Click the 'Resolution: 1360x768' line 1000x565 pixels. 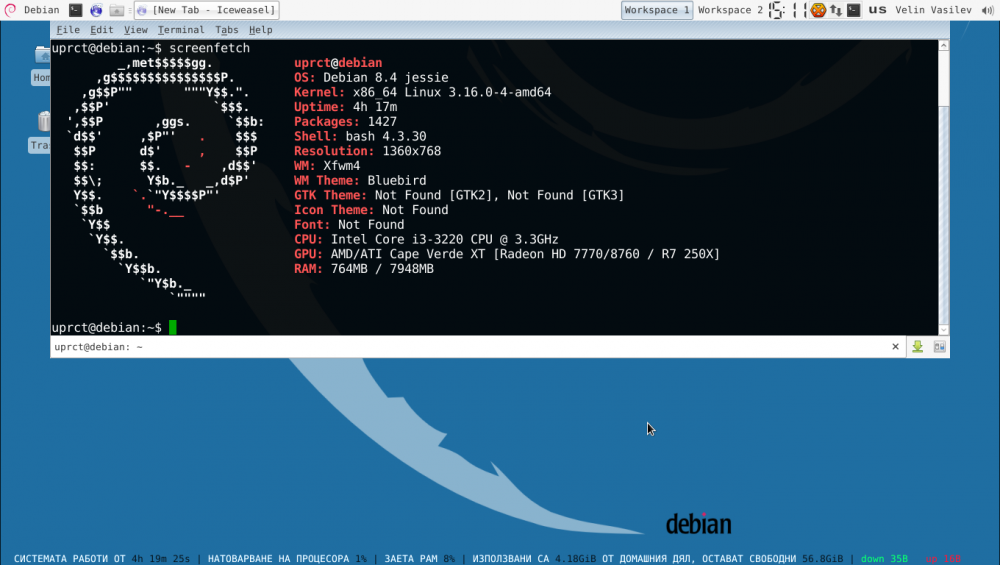pos(367,151)
